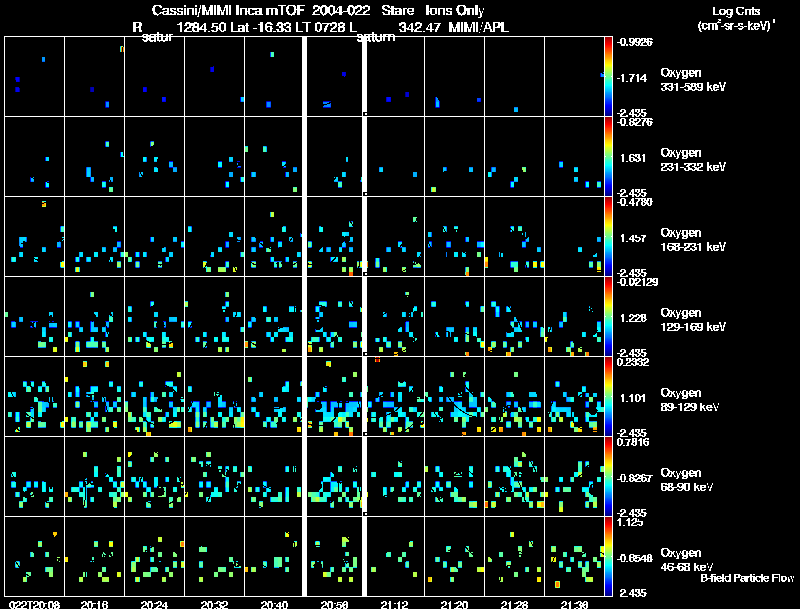Click the color bar beside Oxygen 168-231 keV
The image size is (800, 609).
608,236
